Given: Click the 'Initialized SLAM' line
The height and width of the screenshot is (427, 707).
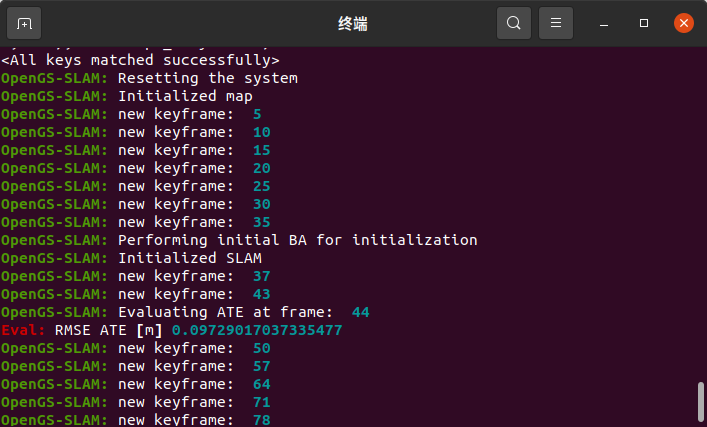Looking at the screenshot, I should click(x=131, y=258).
